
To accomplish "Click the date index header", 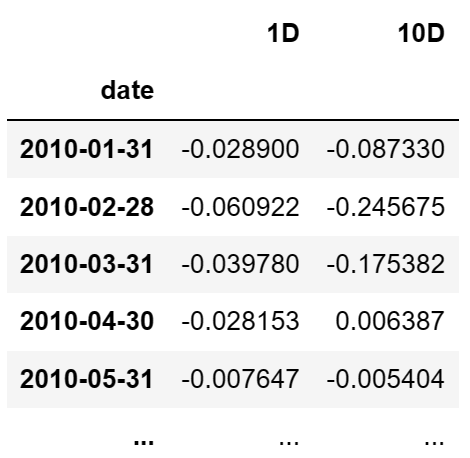I will coord(127,90).
